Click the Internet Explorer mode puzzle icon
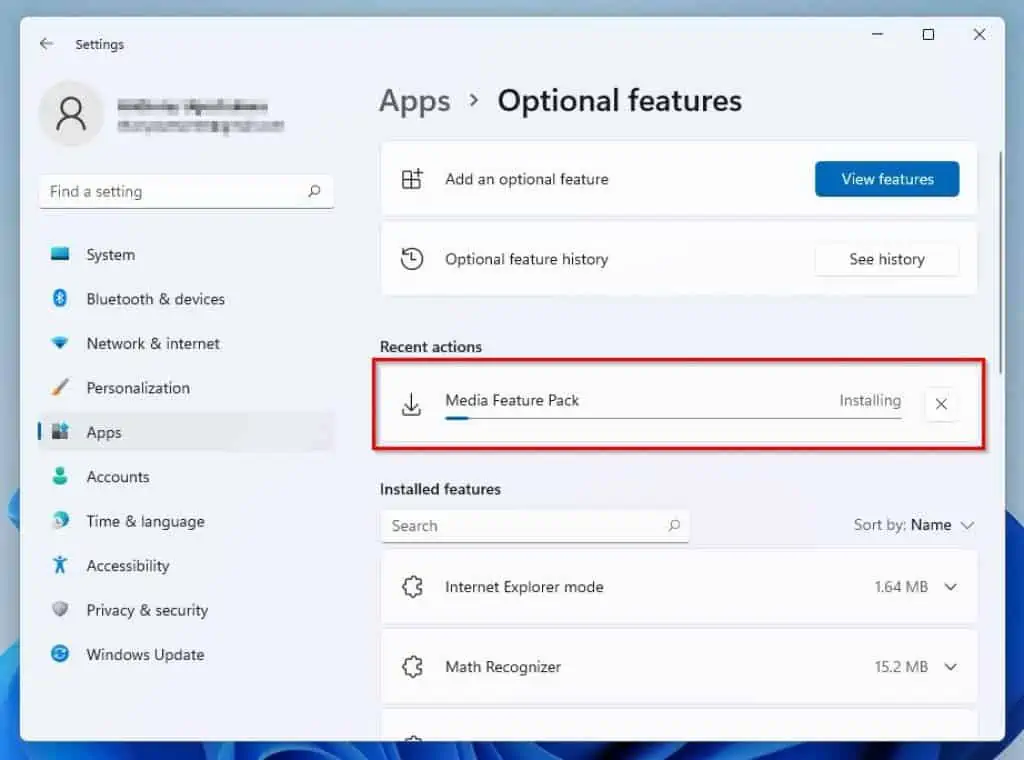This screenshot has width=1024, height=760. [413, 586]
